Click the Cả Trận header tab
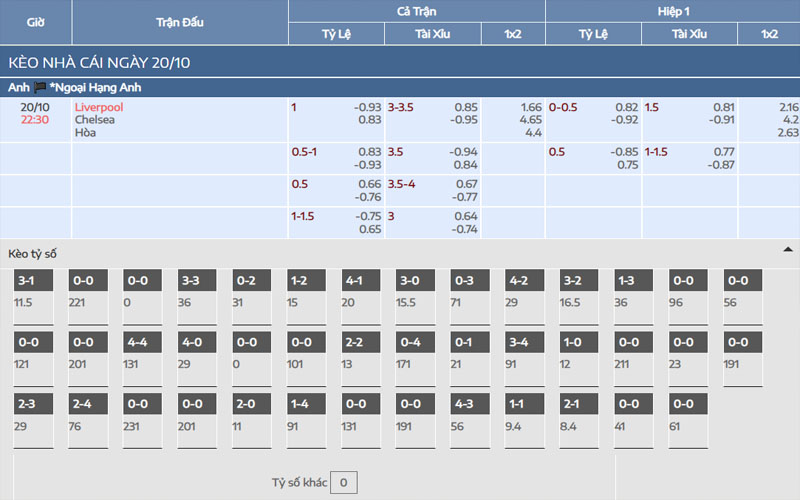Viewport: 800px width, 500px height. 416,11
